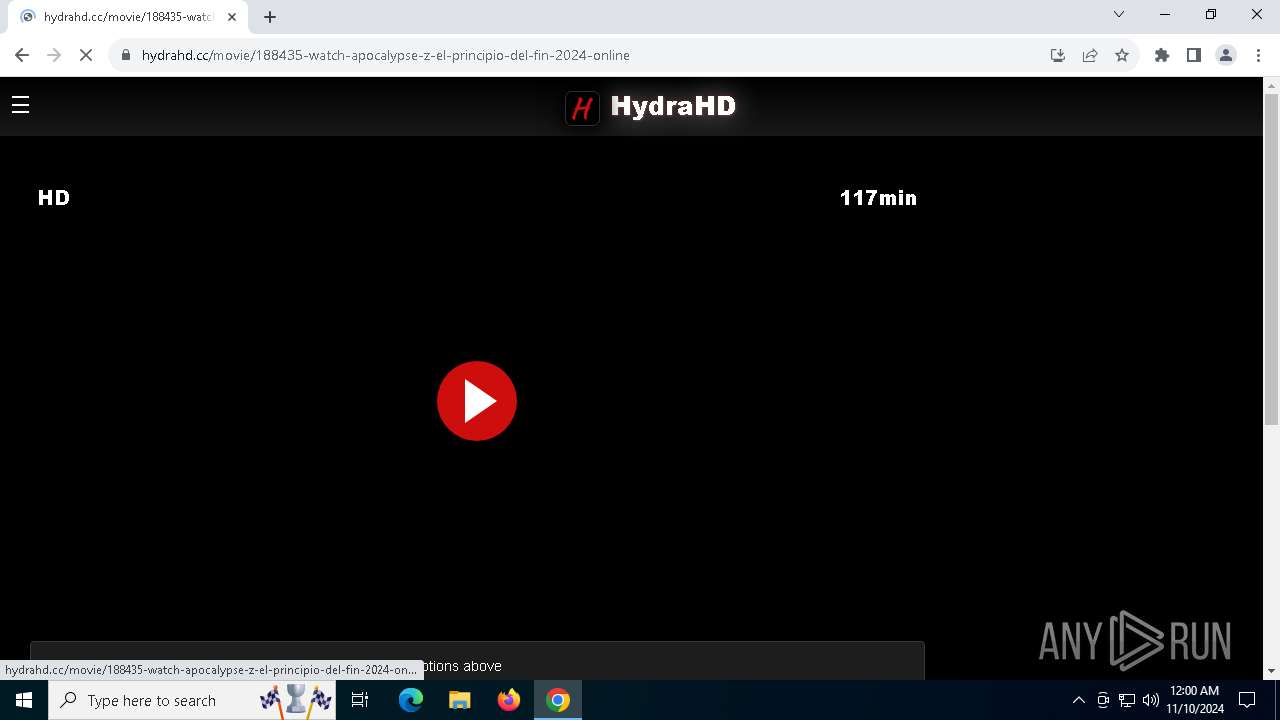Click the address bar URL
This screenshot has height=720, width=1280.
pos(385,55)
